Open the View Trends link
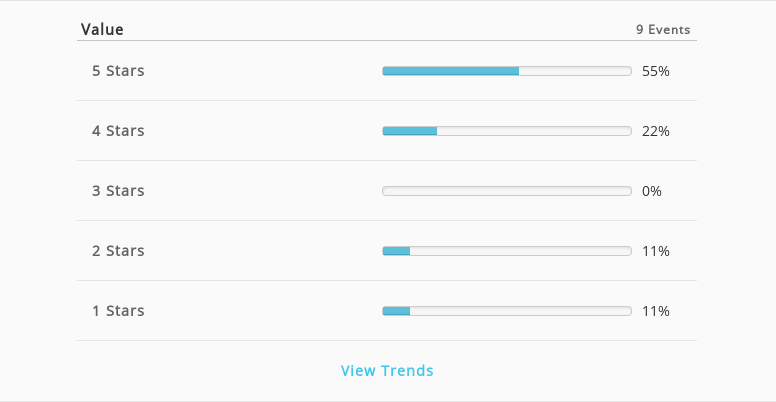This screenshot has height=402, width=776. (387, 370)
